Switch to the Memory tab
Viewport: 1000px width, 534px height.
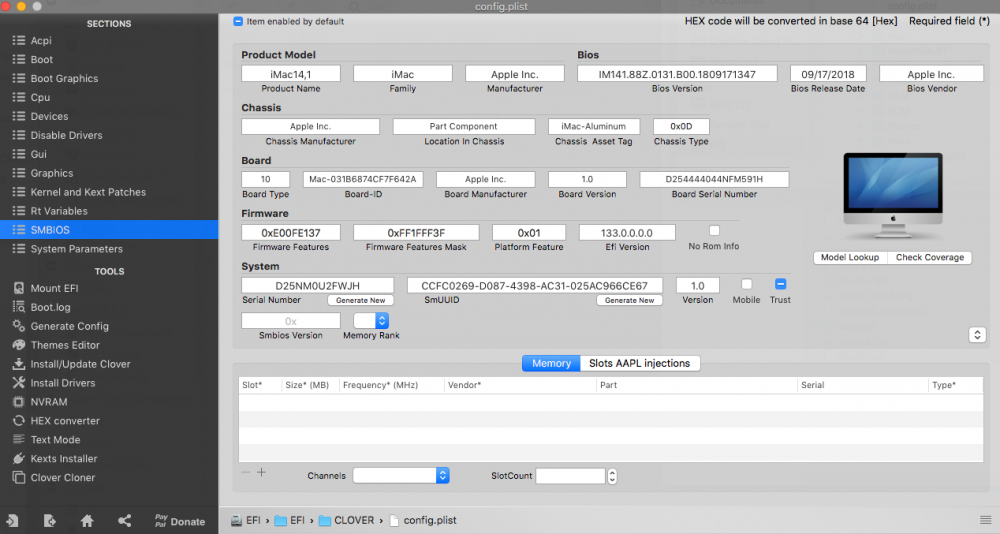[551, 363]
